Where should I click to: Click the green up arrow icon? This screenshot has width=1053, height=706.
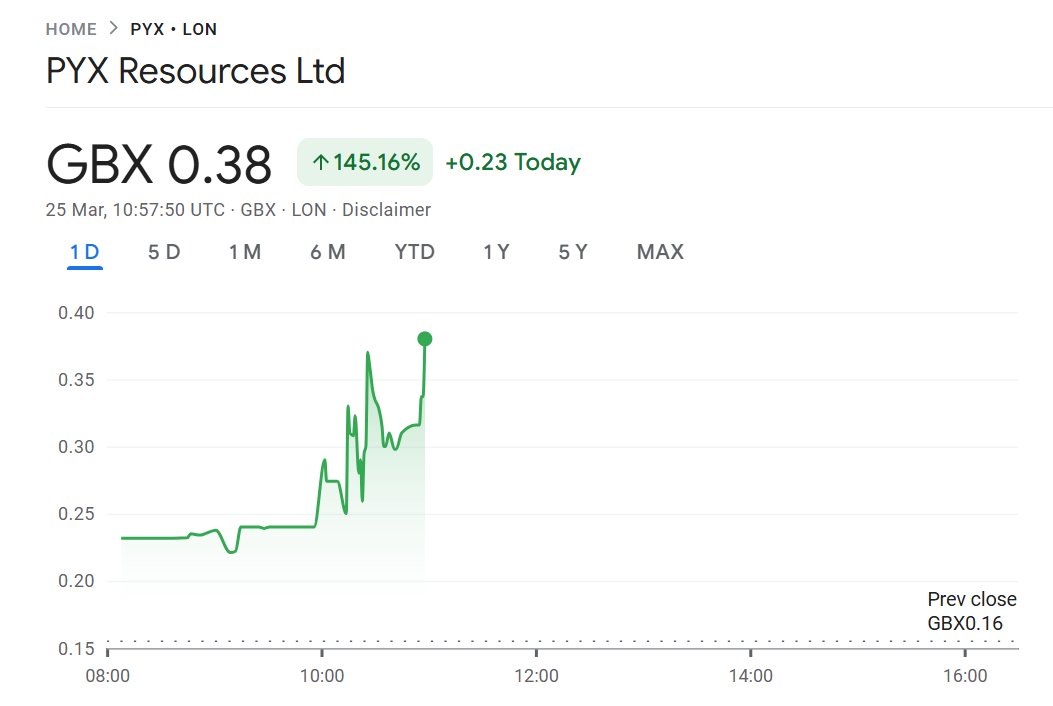[x=320, y=163]
